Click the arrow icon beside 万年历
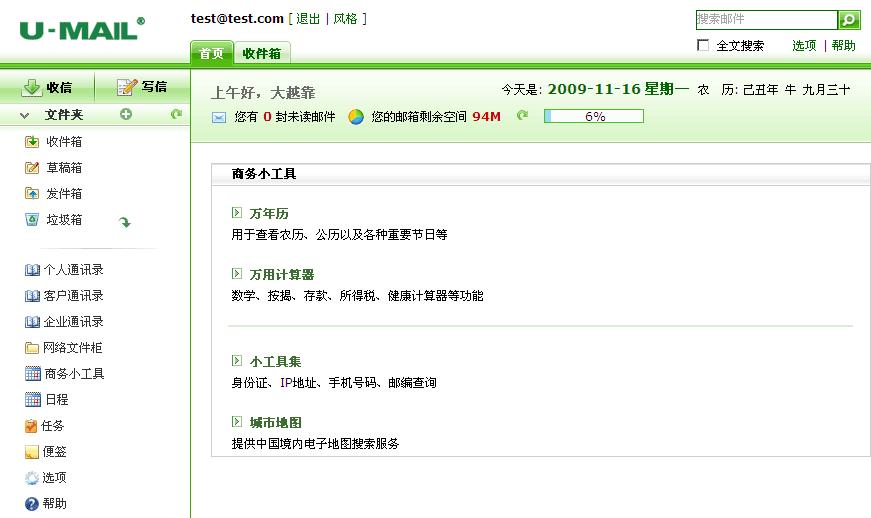The height and width of the screenshot is (518, 871). 237,213
